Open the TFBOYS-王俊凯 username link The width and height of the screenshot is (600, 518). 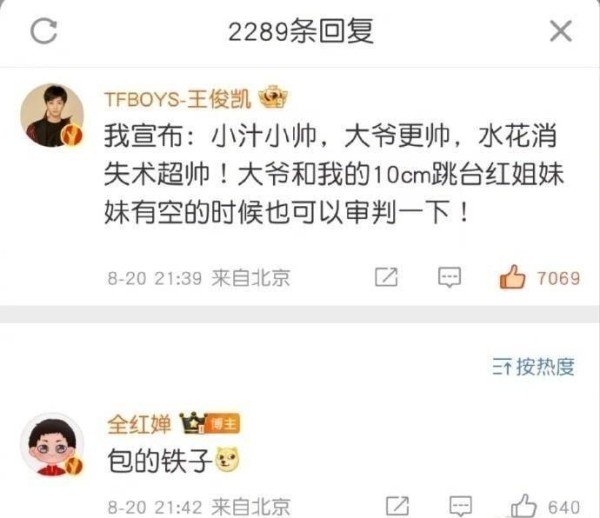tap(178, 99)
